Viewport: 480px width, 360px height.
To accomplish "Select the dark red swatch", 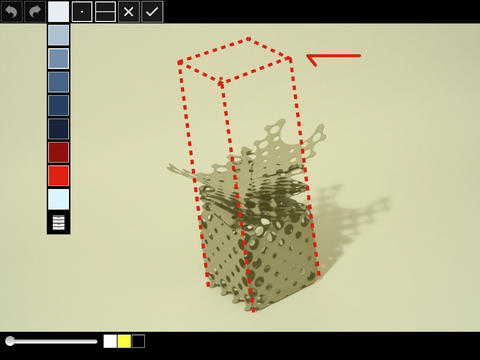I will coord(58,152).
